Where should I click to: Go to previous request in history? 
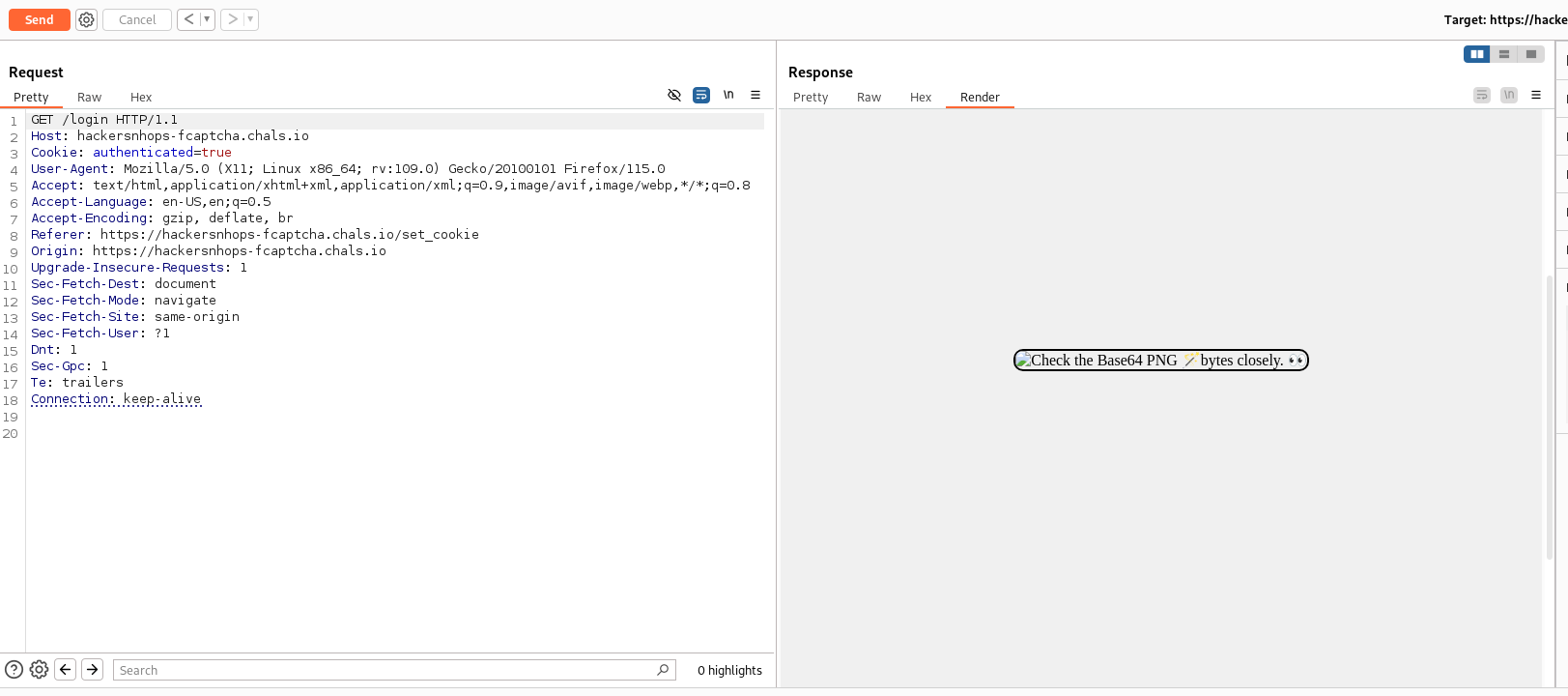188,19
